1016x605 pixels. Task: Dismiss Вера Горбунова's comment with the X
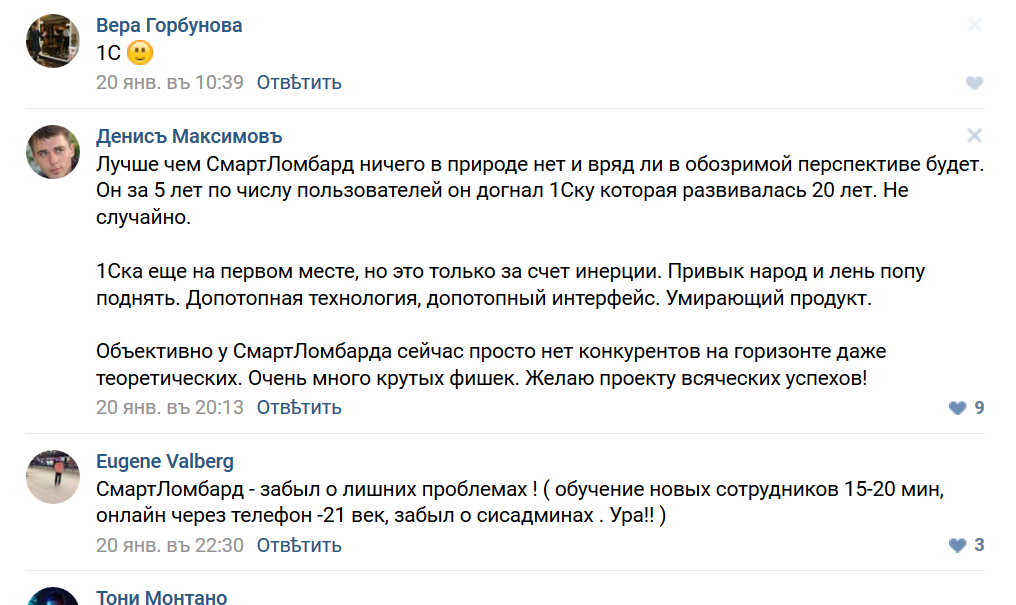975,25
